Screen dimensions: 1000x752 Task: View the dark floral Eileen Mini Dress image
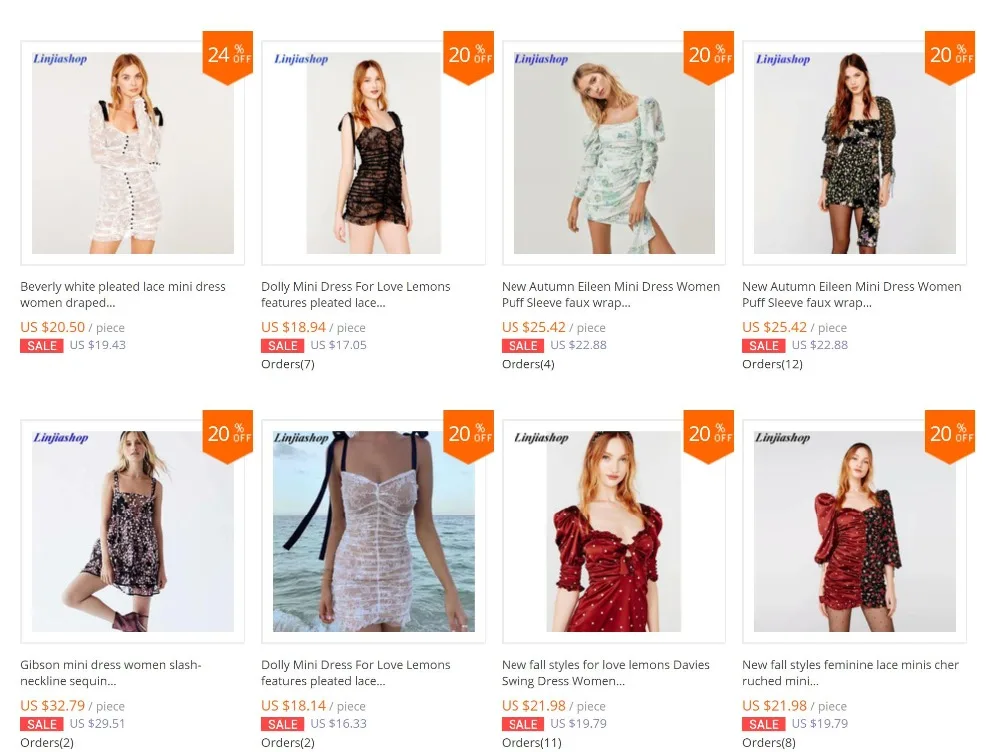(x=855, y=153)
